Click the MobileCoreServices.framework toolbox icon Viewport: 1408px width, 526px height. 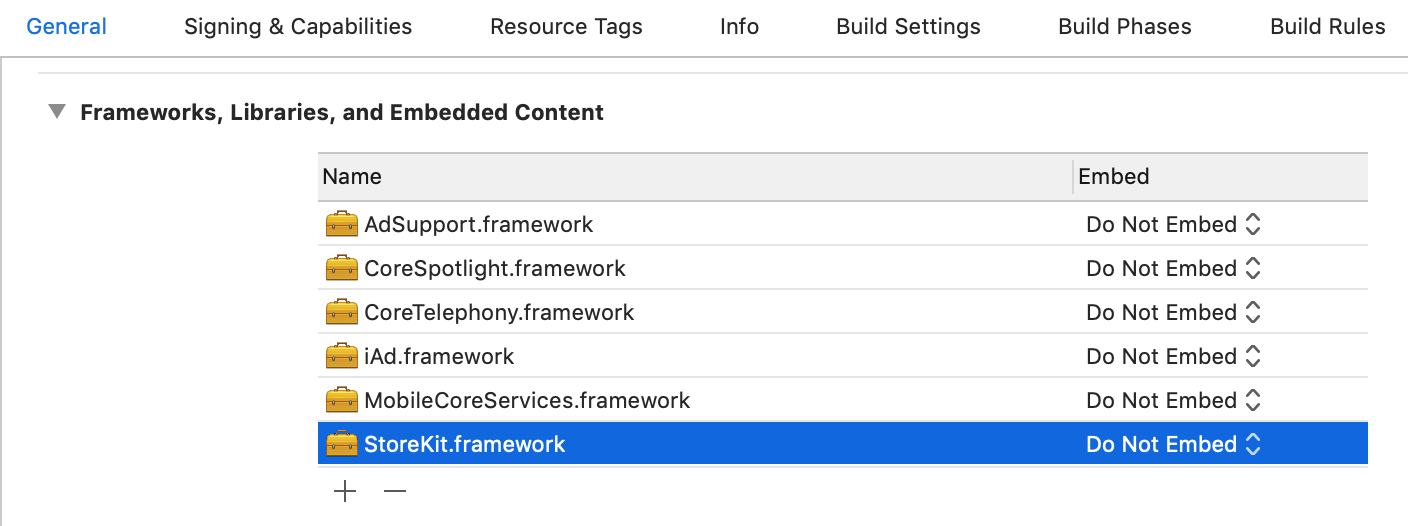(341, 401)
